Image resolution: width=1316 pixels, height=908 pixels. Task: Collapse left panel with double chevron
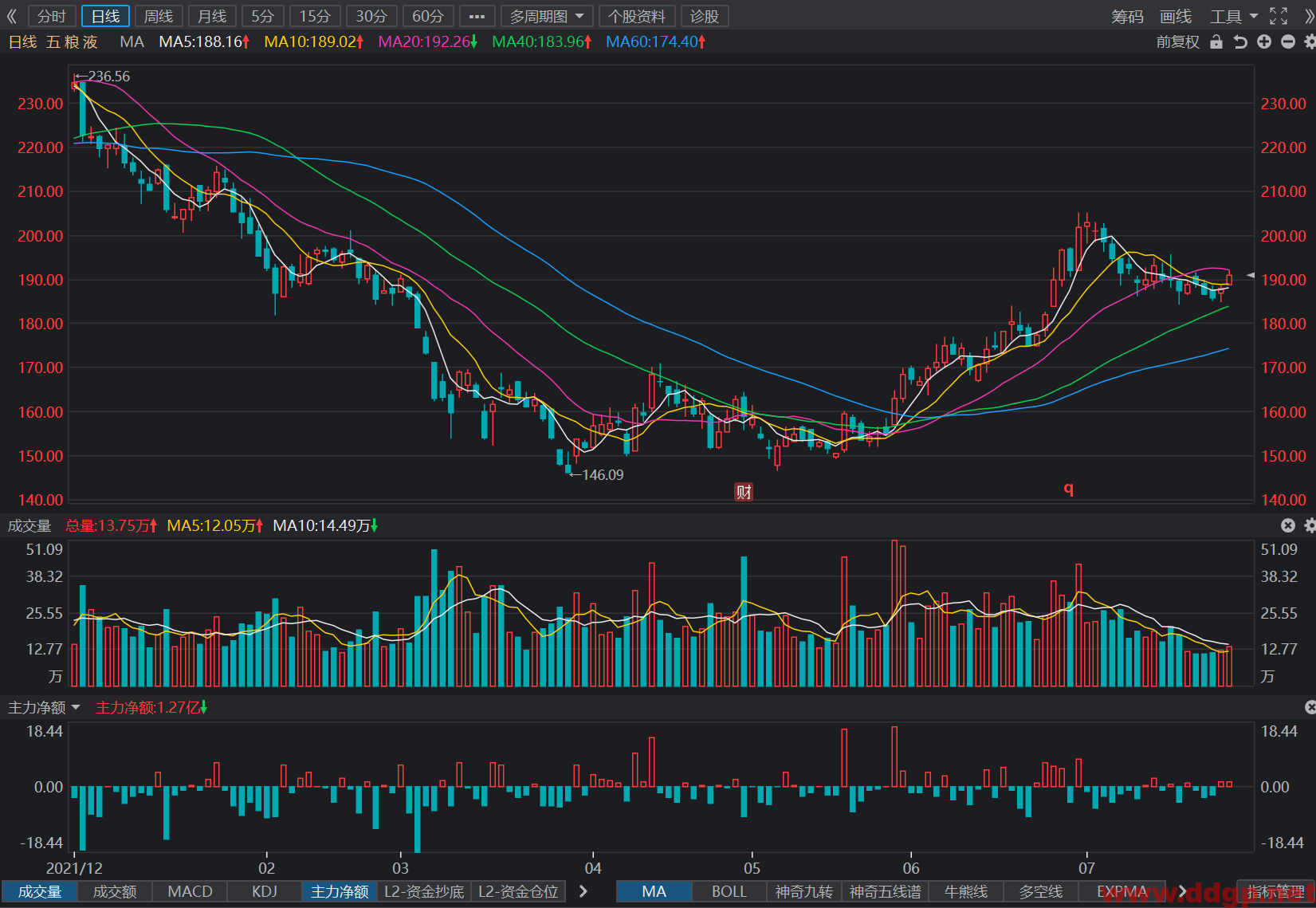[x=11, y=16]
